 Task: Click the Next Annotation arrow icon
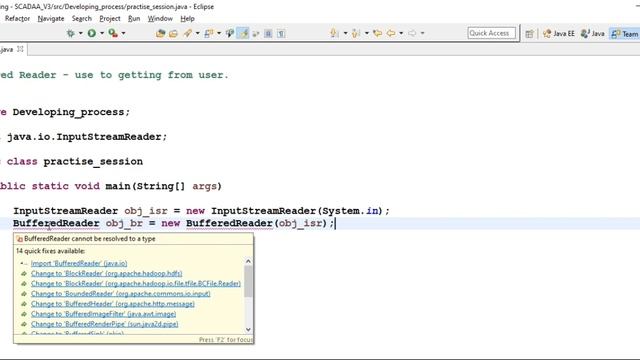click(x=334, y=33)
